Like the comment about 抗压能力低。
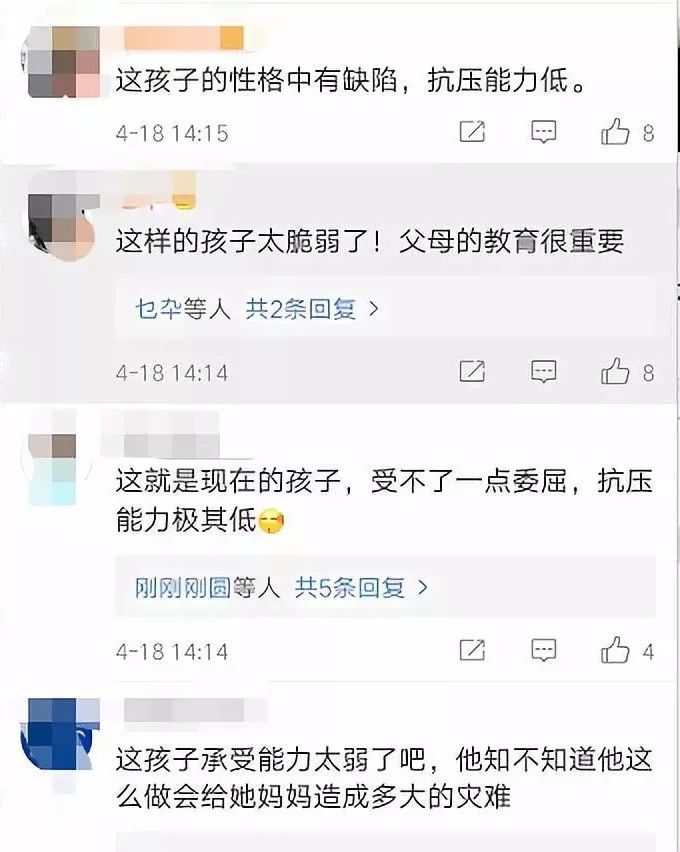Screen dimensions: 680x852 (615, 131)
